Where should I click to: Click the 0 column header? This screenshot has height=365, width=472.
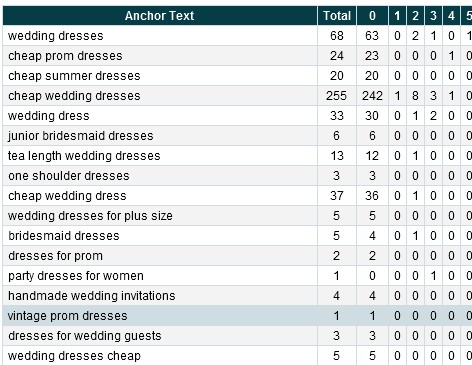(x=372, y=16)
